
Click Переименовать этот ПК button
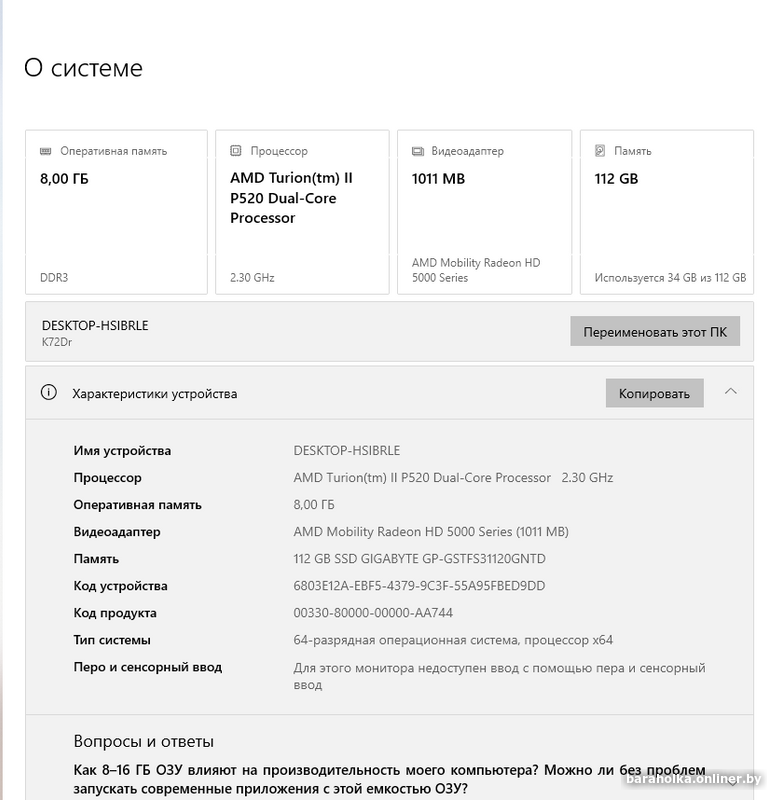click(655, 331)
